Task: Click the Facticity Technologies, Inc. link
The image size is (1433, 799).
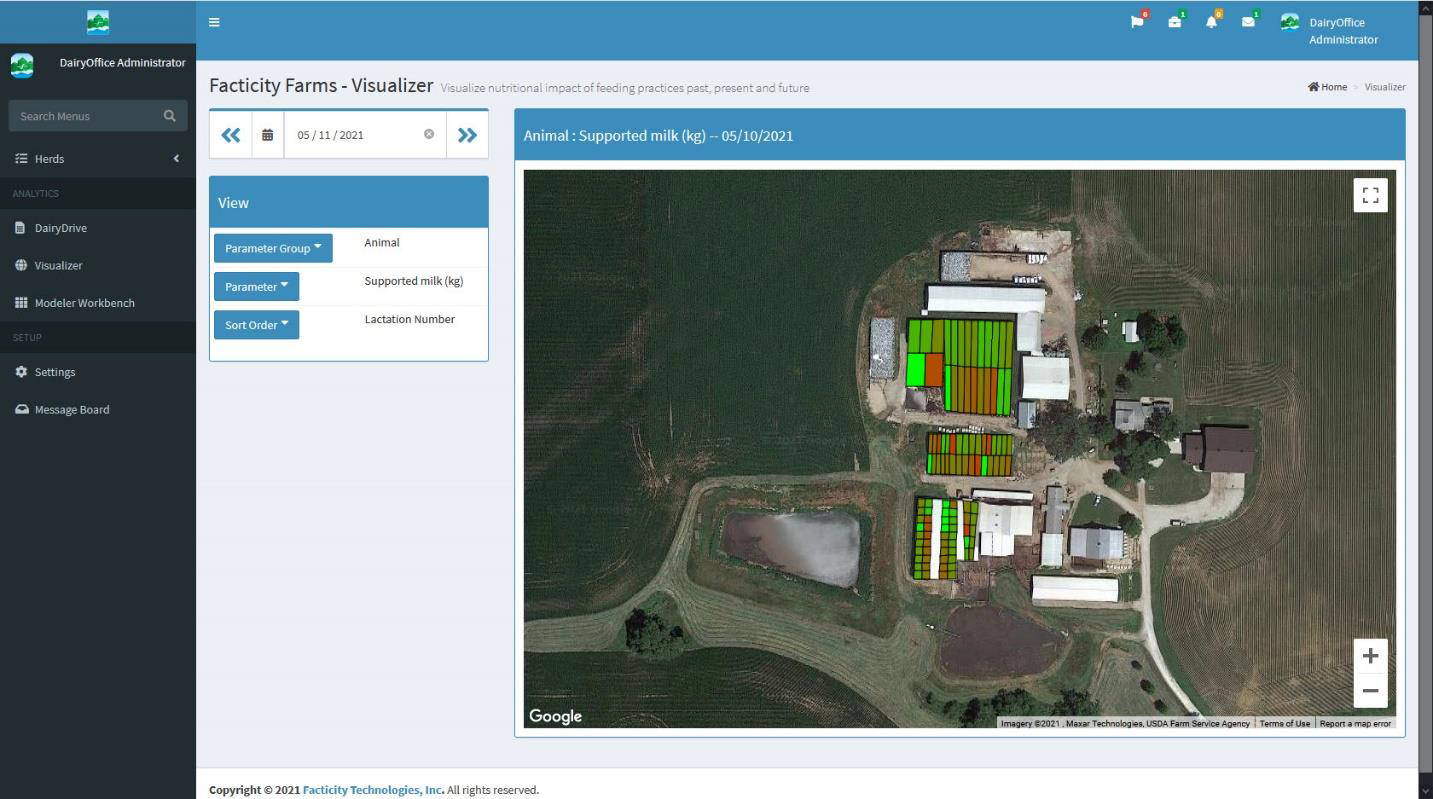Action: click(373, 790)
